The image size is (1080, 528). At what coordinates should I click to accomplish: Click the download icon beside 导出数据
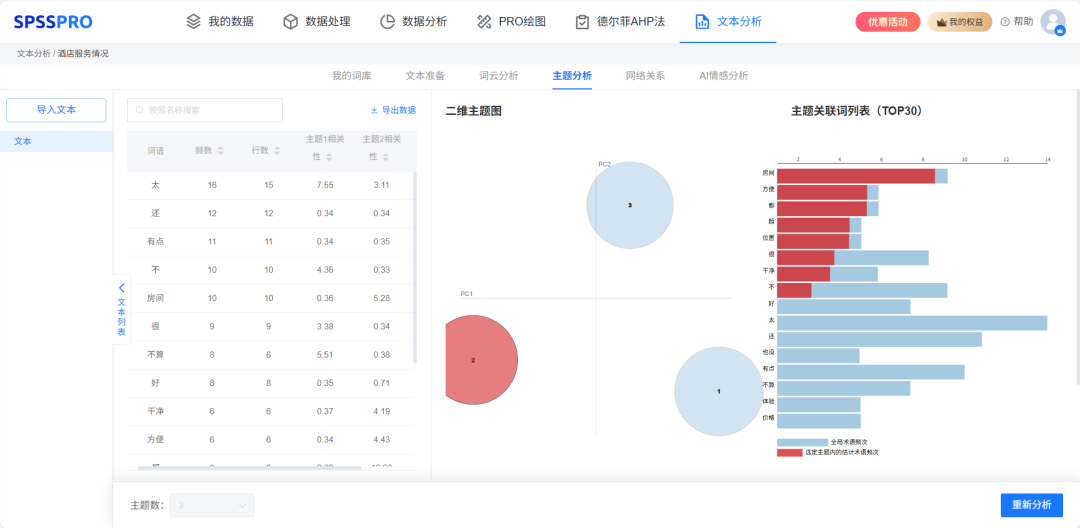click(x=374, y=110)
